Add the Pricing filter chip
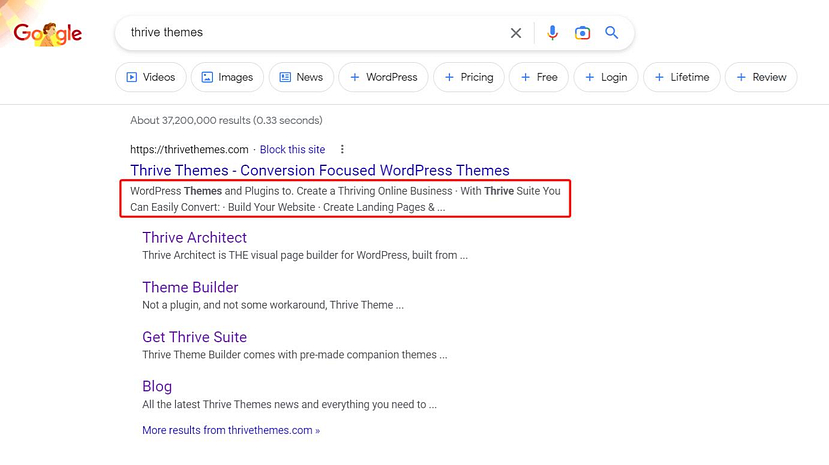 click(469, 77)
